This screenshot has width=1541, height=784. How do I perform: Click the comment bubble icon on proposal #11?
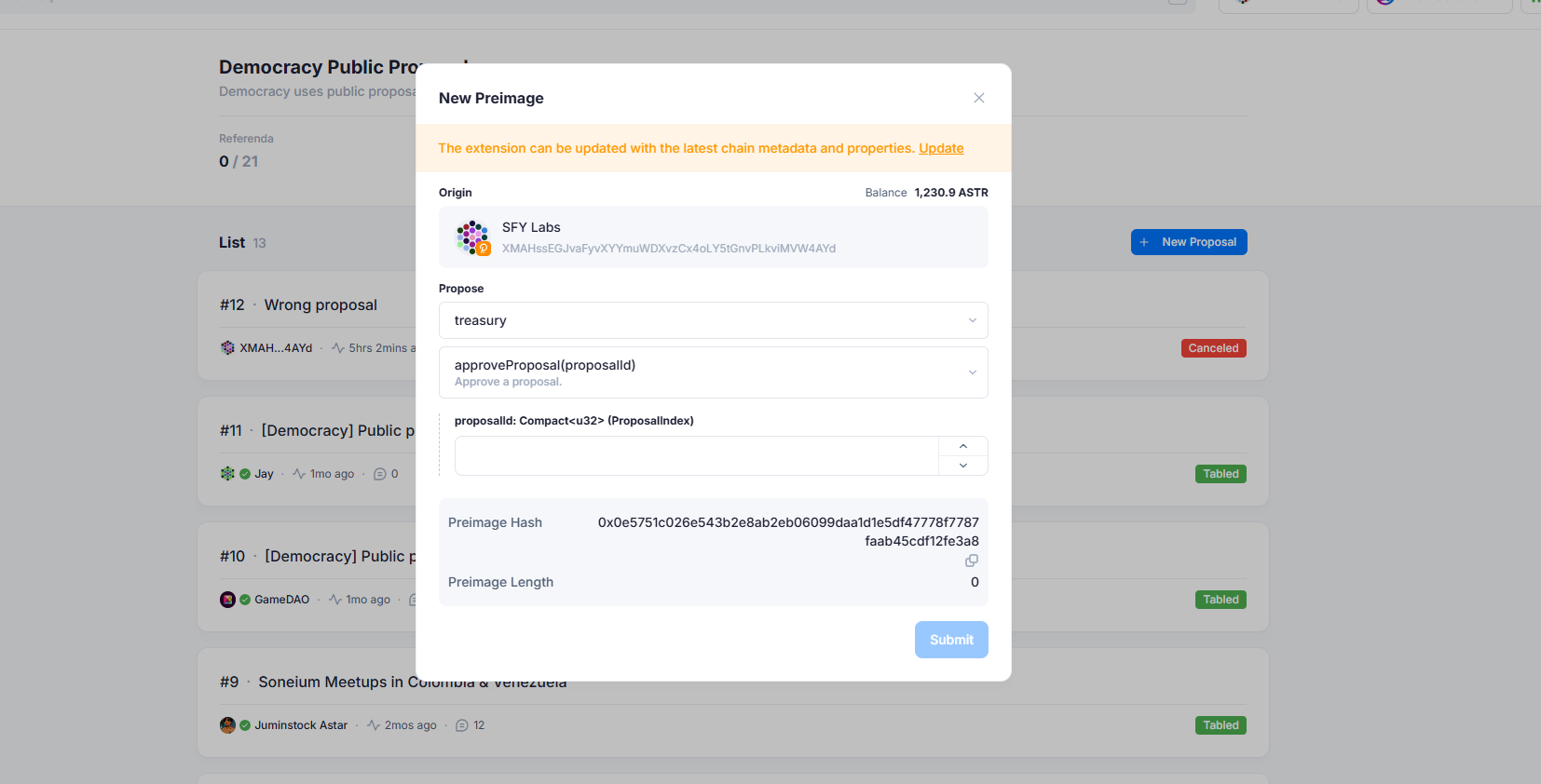point(379,474)
